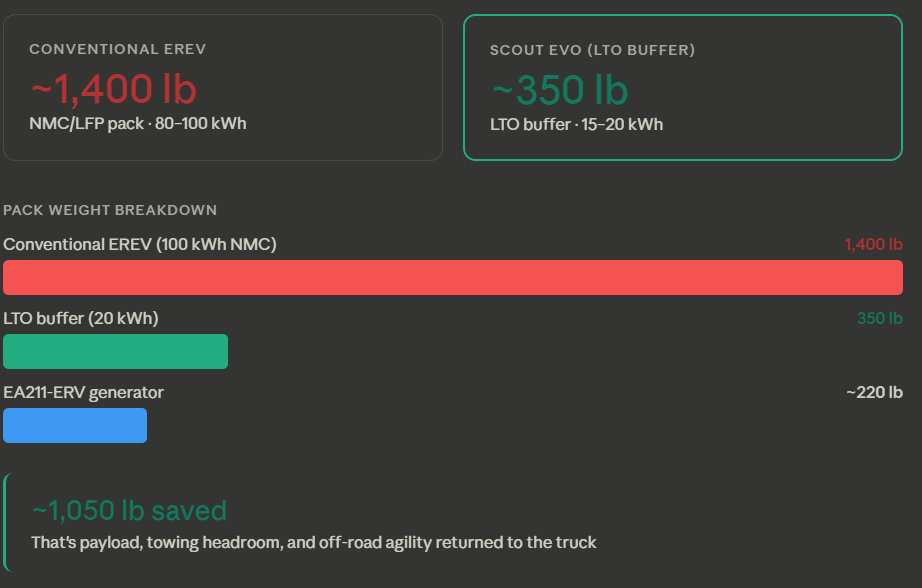Click the large red "~1,400 lb" figure

click(113, 89)
